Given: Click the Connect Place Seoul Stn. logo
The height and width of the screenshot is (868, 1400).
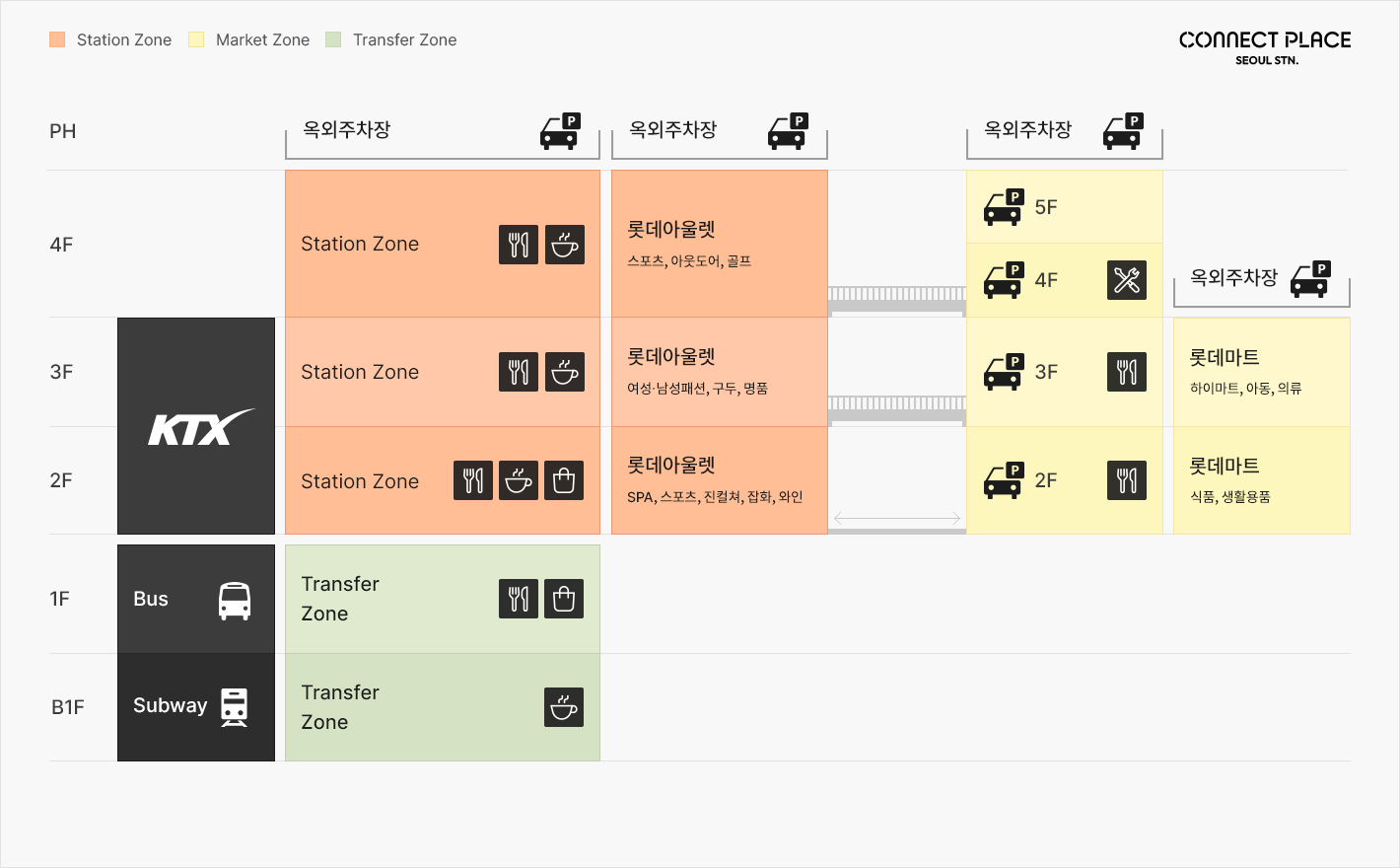Looking at the screenshot, I should [1265, 46].
